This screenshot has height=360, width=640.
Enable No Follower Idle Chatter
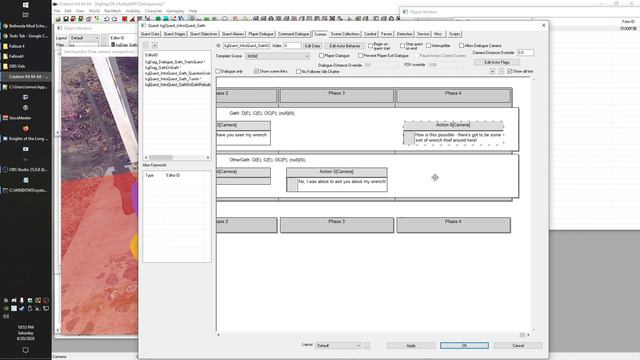coord(298,71)
